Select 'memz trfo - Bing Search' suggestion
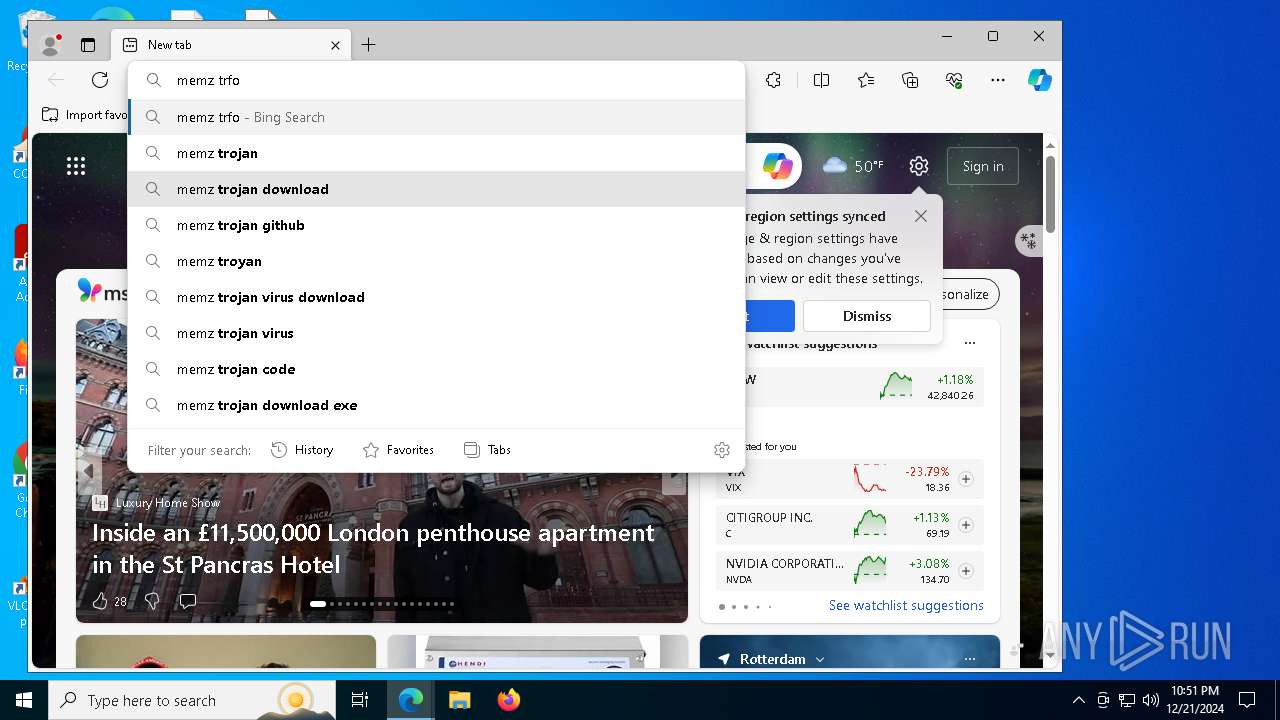The width and height of the screenshot is (1280, 720). [x=436, y=117]
